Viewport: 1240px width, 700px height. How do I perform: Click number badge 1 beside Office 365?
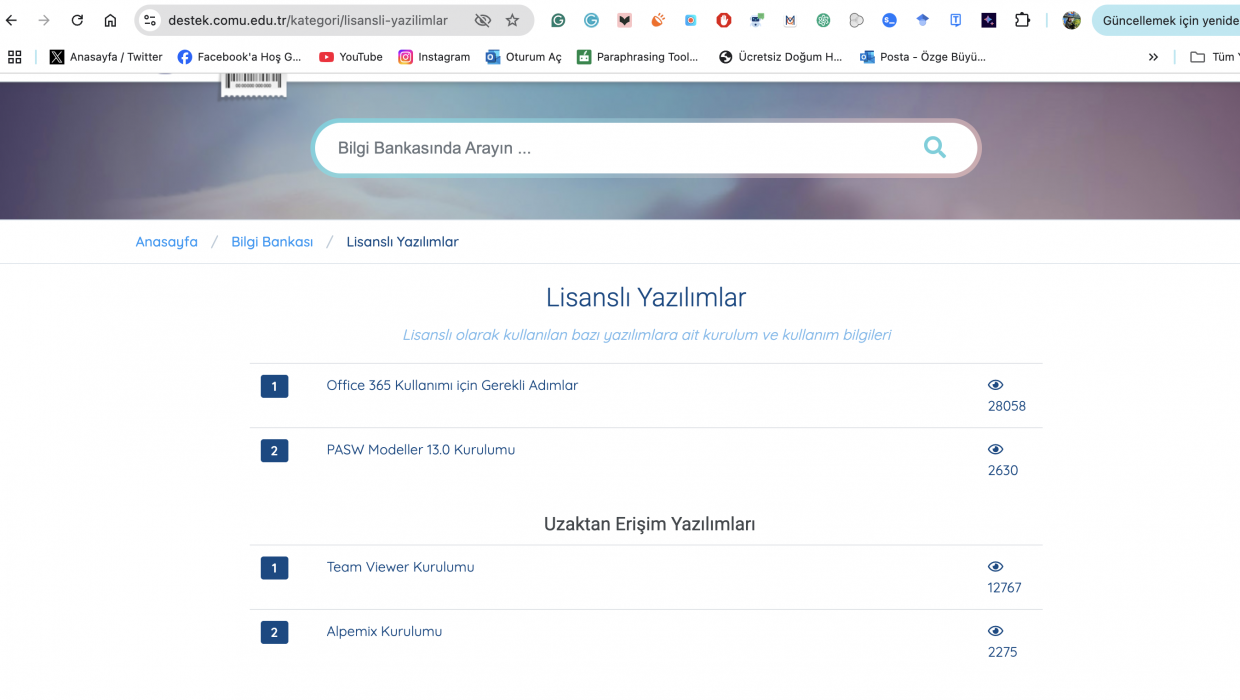coord(274,386)
